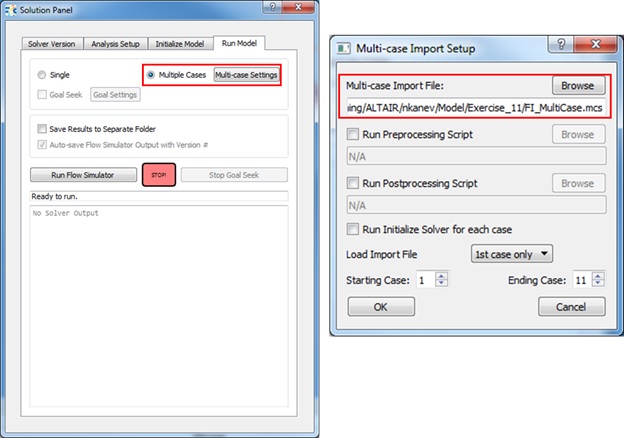The width and height of the screenshot is (624, 438).
Task: Increment the Starting Case spinner
Action: [x=444, y=277]
